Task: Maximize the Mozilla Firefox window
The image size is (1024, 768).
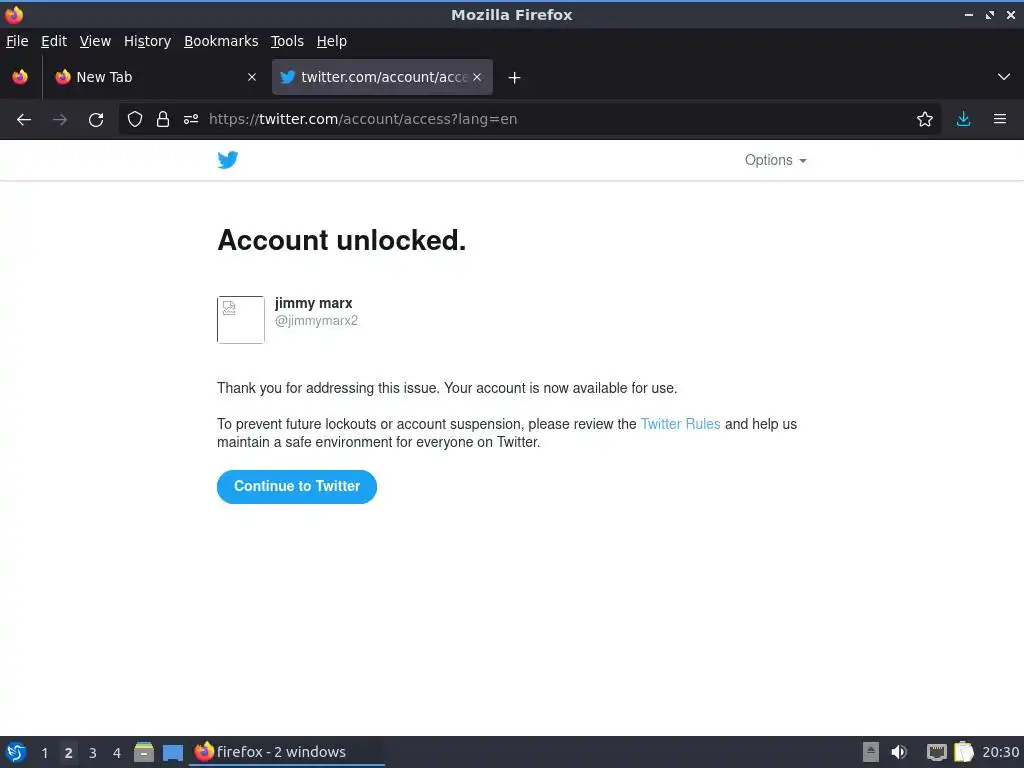Action: point(990,14)
